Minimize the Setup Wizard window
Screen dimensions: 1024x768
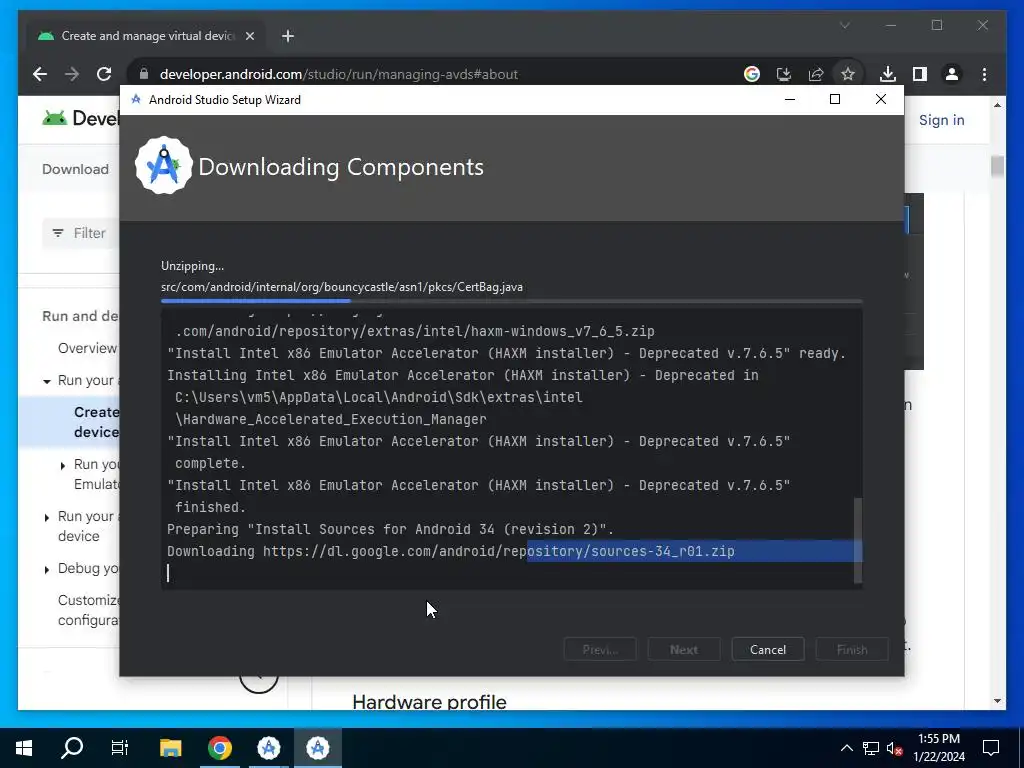point(790,99)
